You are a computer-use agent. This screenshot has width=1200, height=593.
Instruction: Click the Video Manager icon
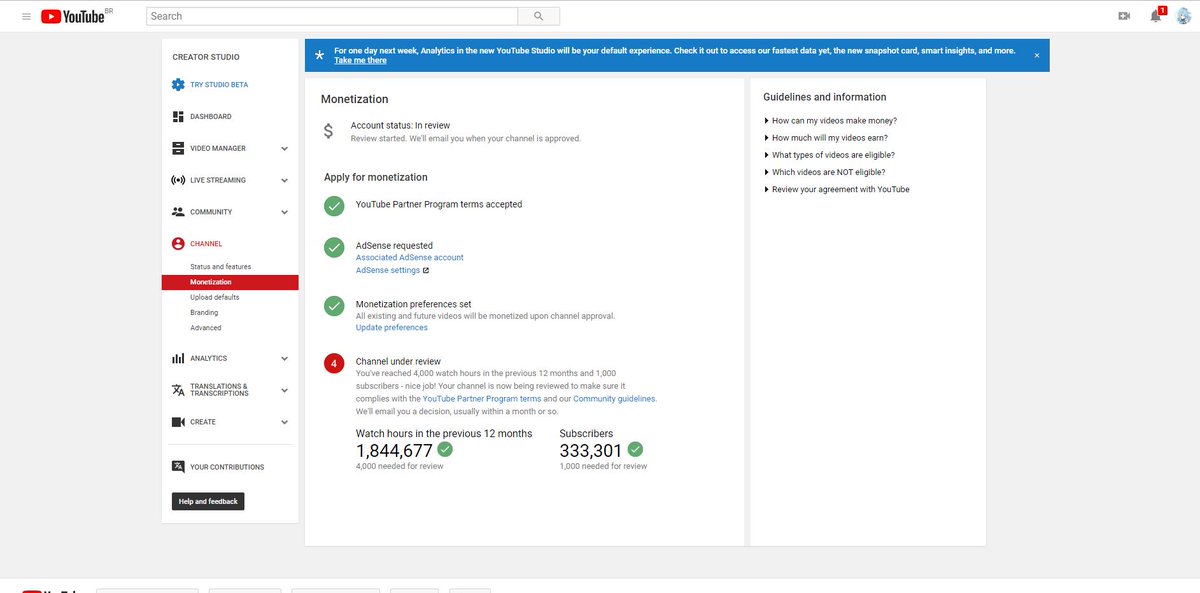pos(178,148)
